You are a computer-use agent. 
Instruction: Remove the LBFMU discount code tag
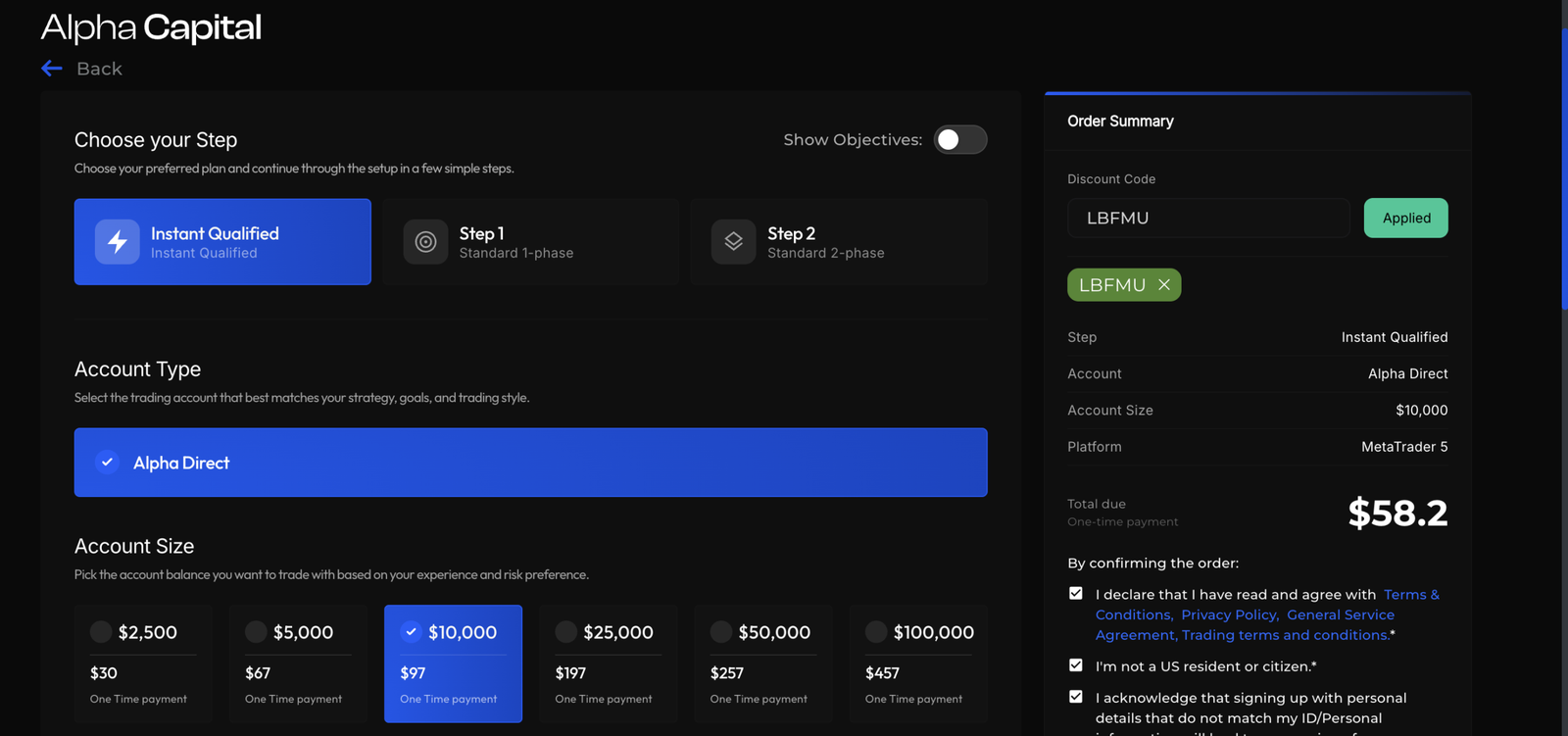1164,285
